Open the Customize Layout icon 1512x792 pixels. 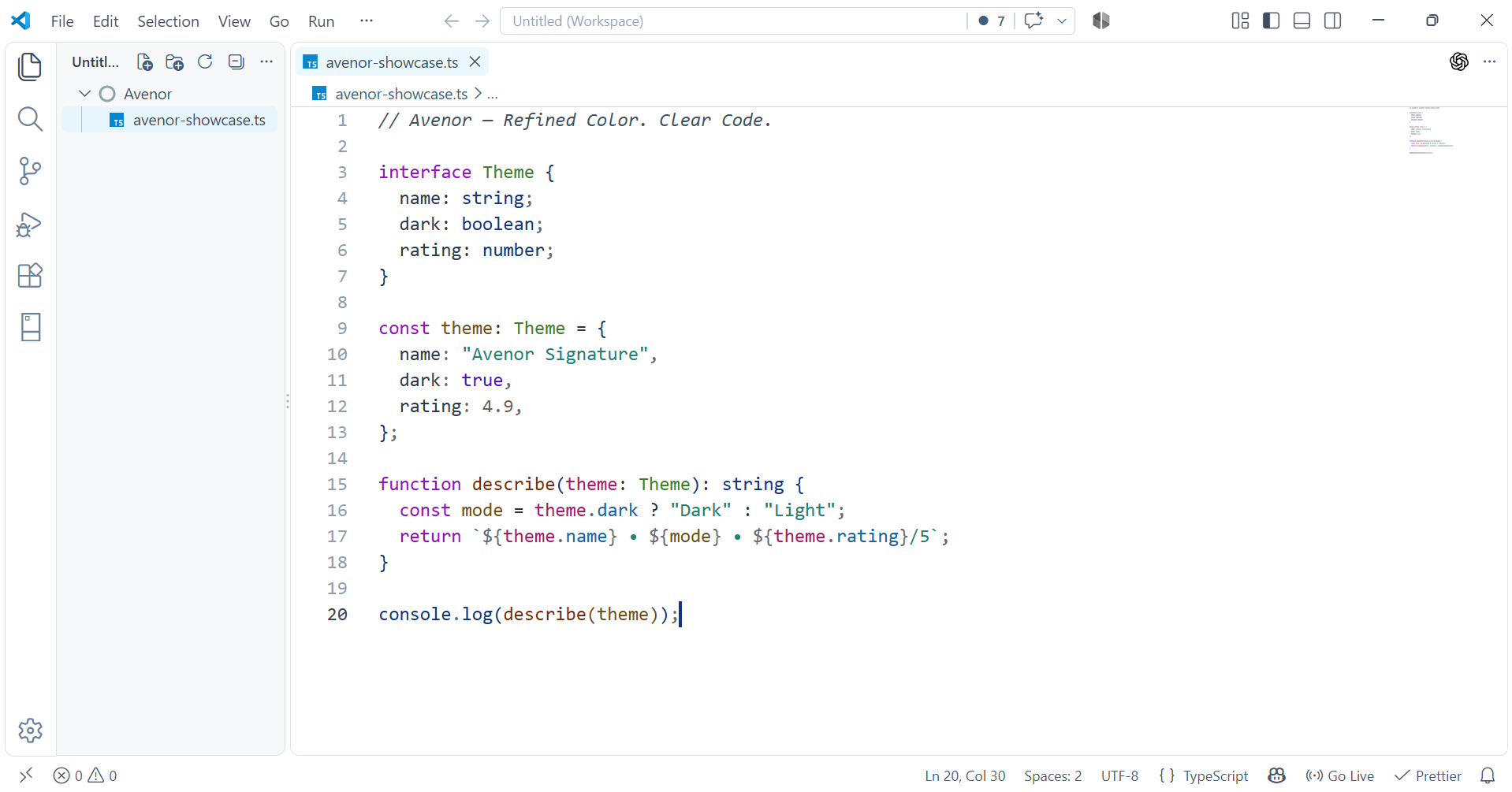(x=1240, y=21)
